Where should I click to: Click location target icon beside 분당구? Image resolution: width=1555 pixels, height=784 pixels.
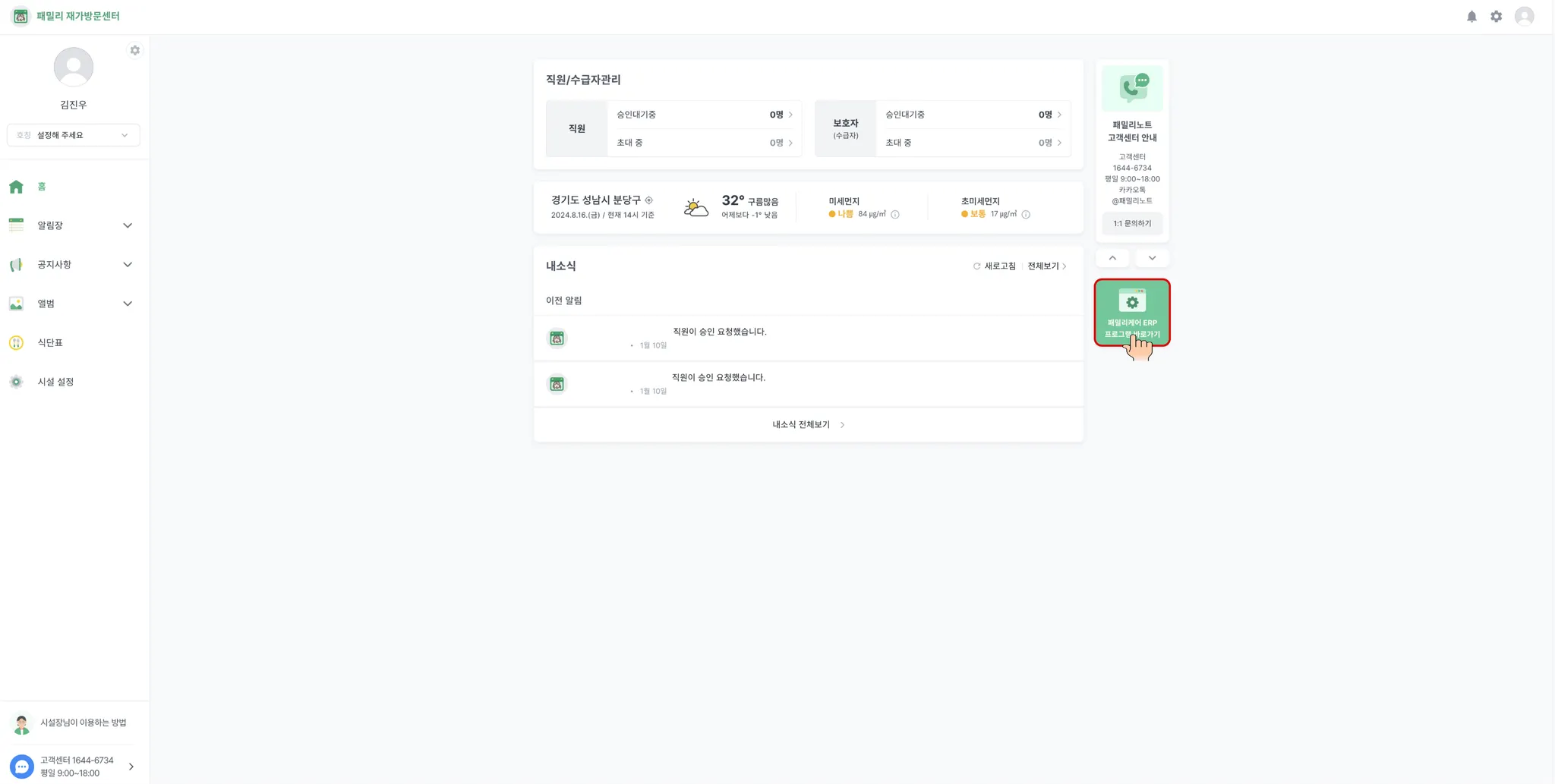(x=648, y=200)
